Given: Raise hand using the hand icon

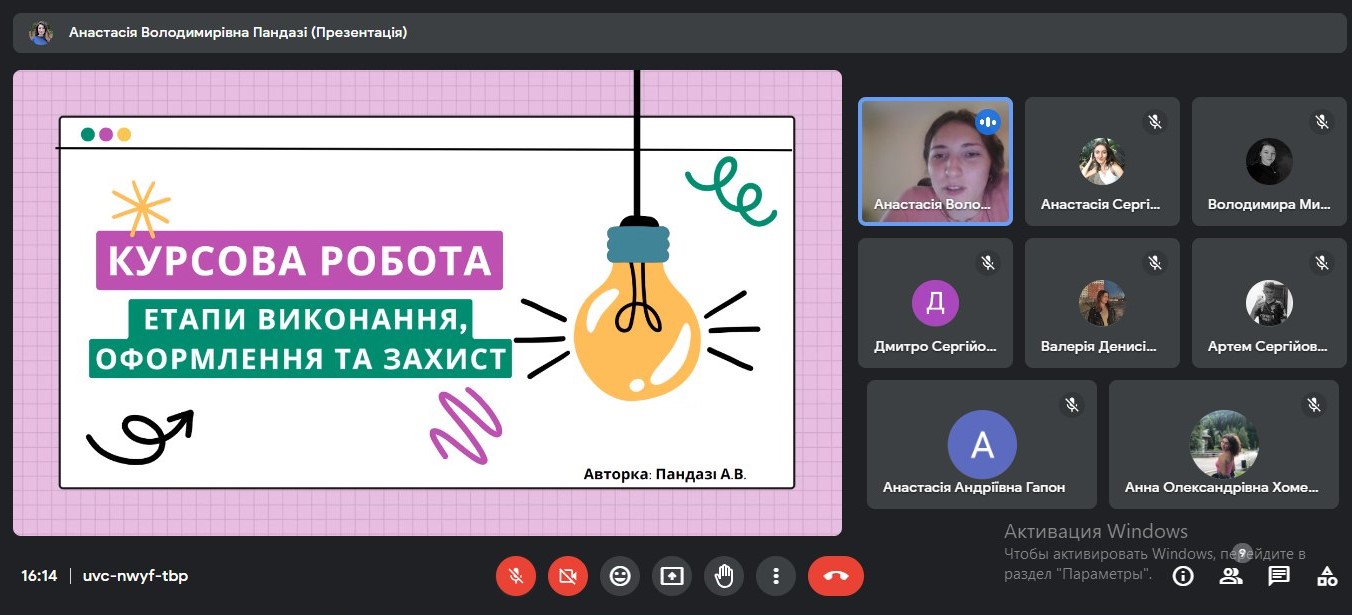Looking at the screenshot, I should [724, 576].
